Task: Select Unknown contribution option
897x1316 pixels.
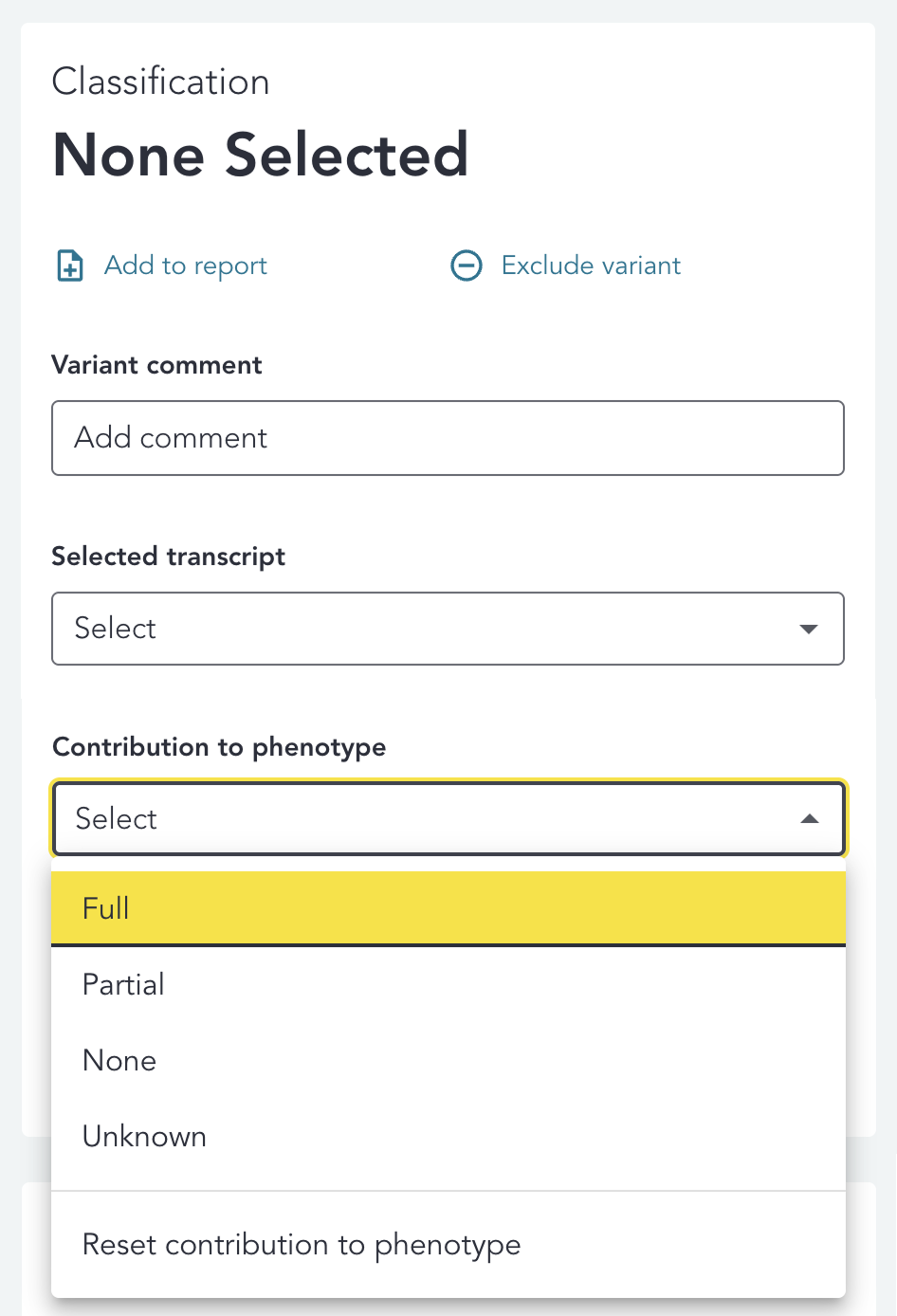Action: [144, 1136]
